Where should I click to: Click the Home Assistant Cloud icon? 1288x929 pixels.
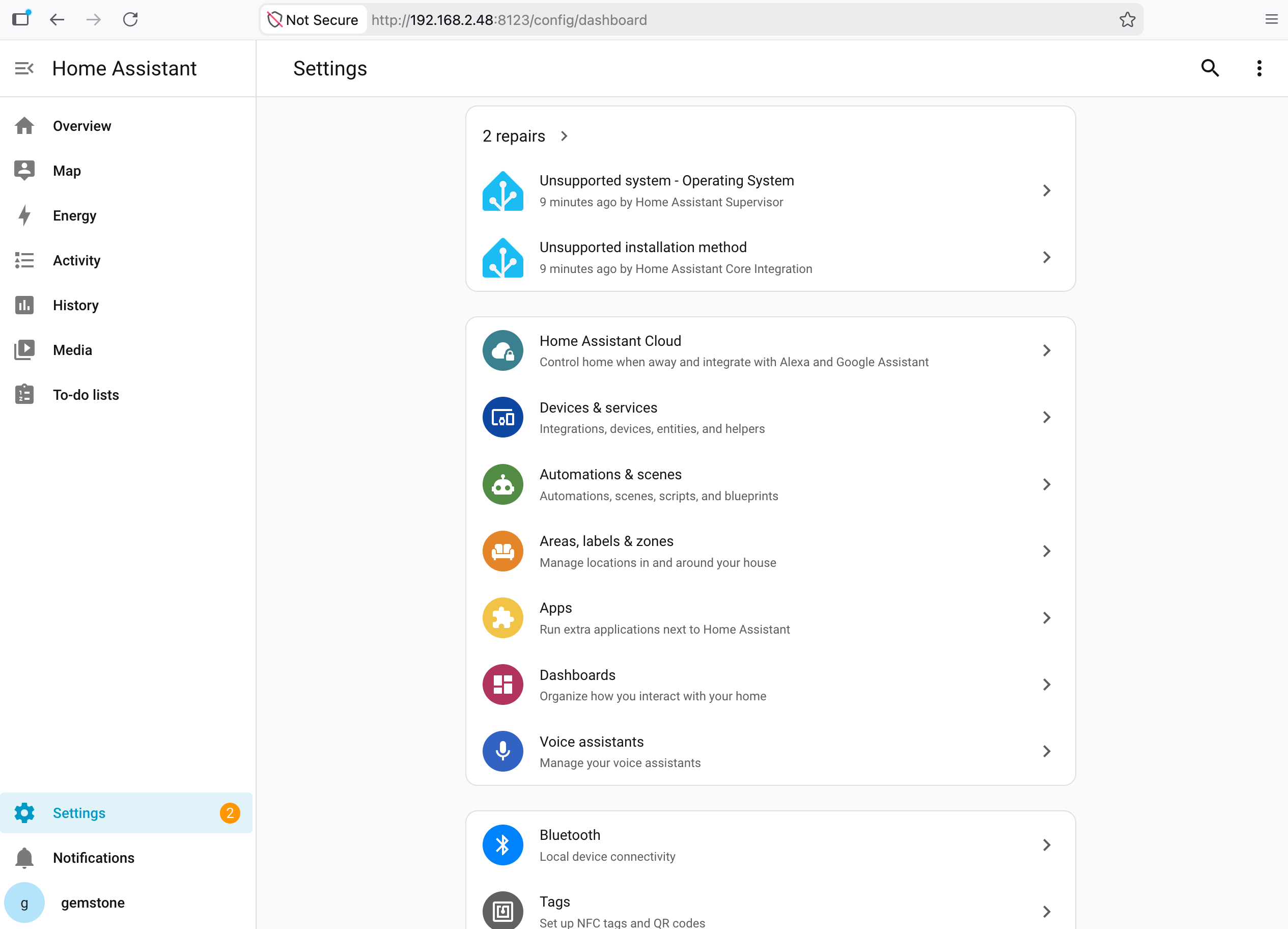[502, 350]
